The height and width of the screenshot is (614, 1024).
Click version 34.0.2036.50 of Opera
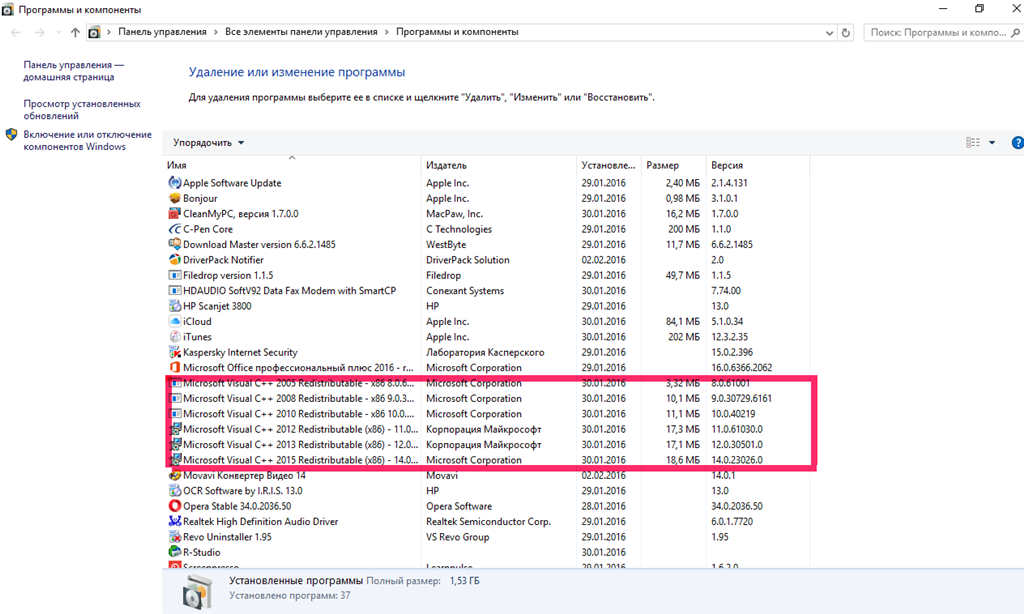[x=737, y=506]
